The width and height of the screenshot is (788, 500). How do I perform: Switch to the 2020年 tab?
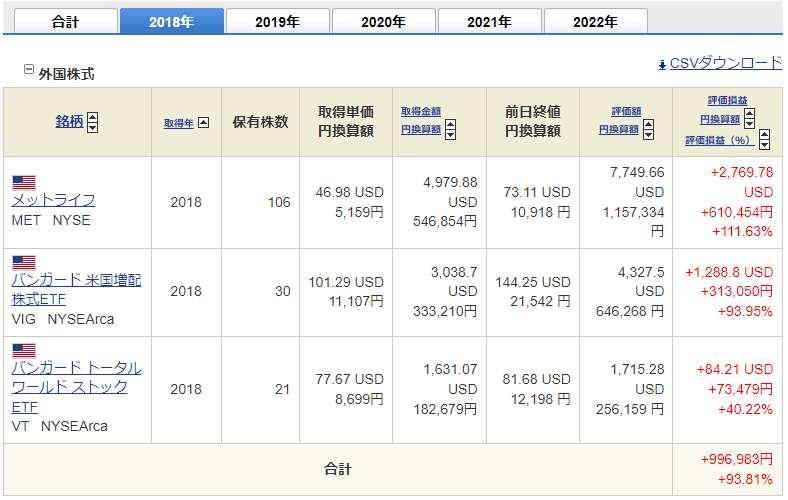[x=384, y=22]
